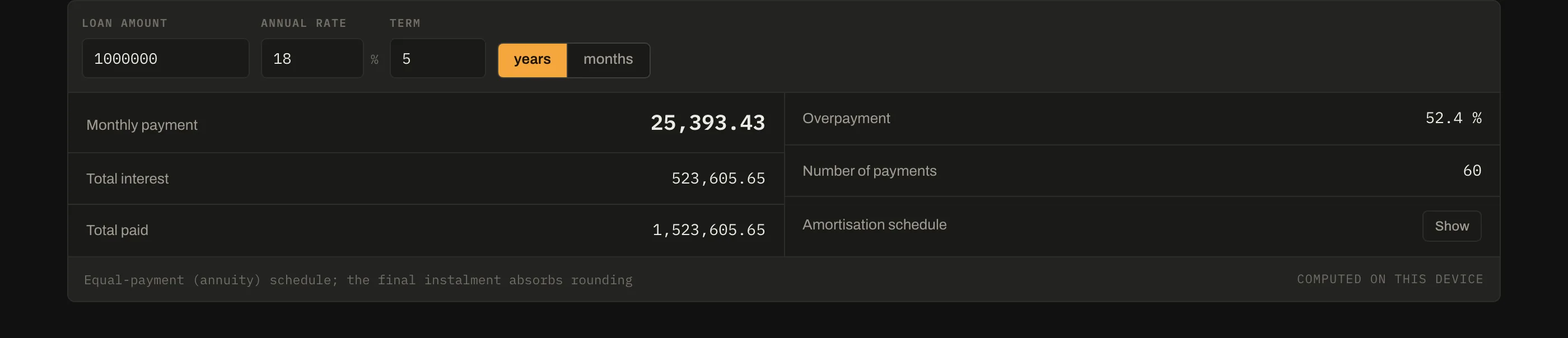1568x338 pixels.
Task: Click the Total interest label
Action: [127, 179]
